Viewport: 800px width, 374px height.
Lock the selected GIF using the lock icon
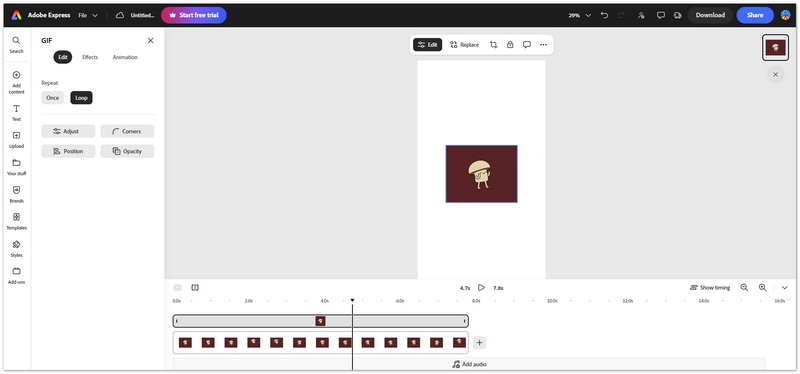click(510, 44)
